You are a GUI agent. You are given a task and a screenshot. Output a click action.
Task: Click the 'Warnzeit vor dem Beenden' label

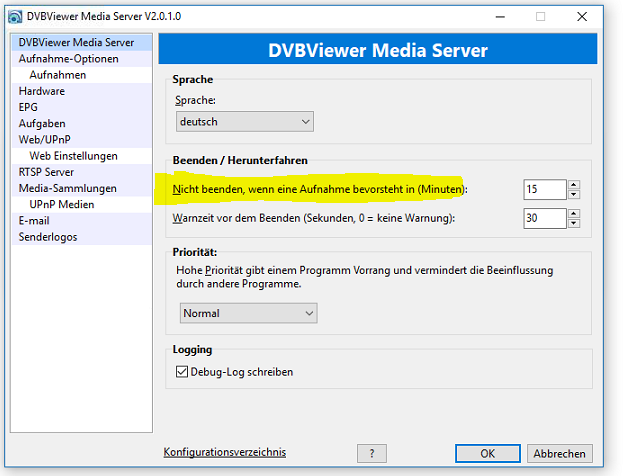click(x=314, y=218)
